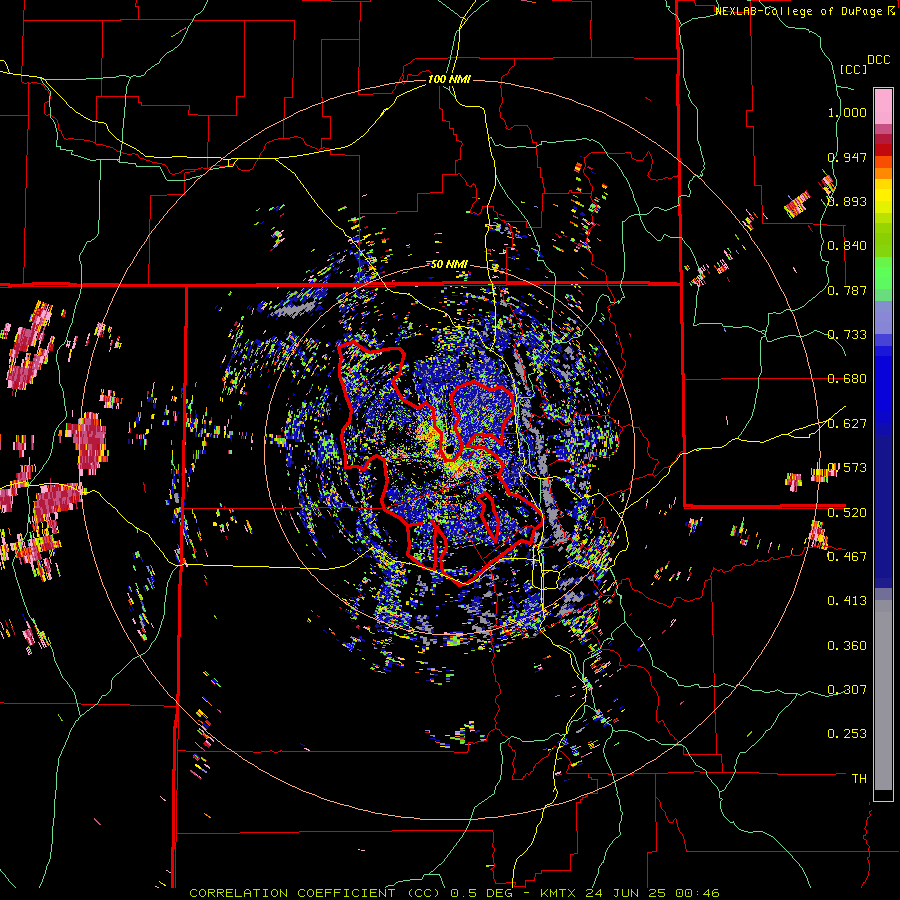Screen dimensions: 900x900
Task: Click the 50 NMI range ring label
Action: tap(449, 264)
